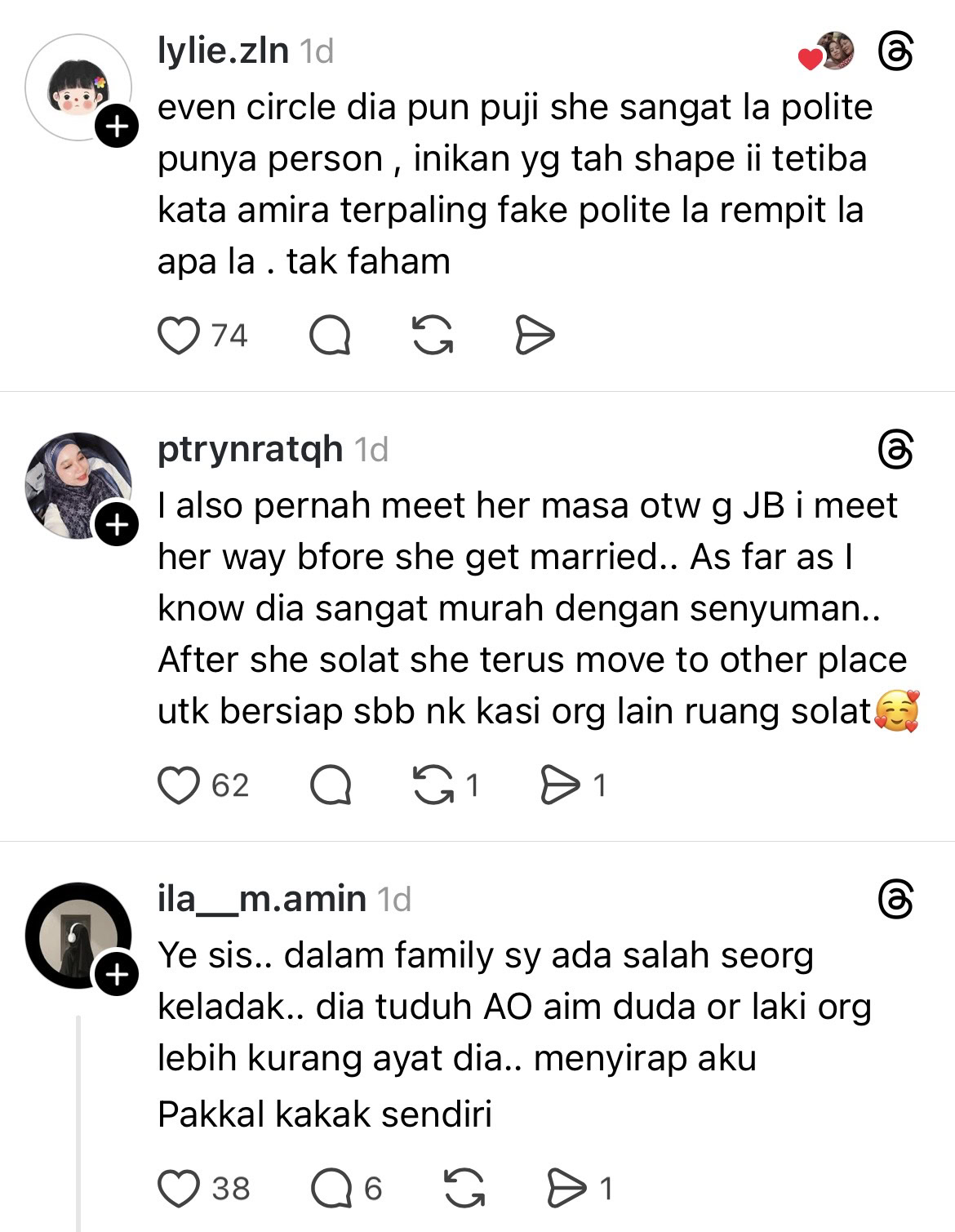955x1232 pixels.
Task: Open Threads menu icon beside ptrynratqh's comment
Action: 895,451
